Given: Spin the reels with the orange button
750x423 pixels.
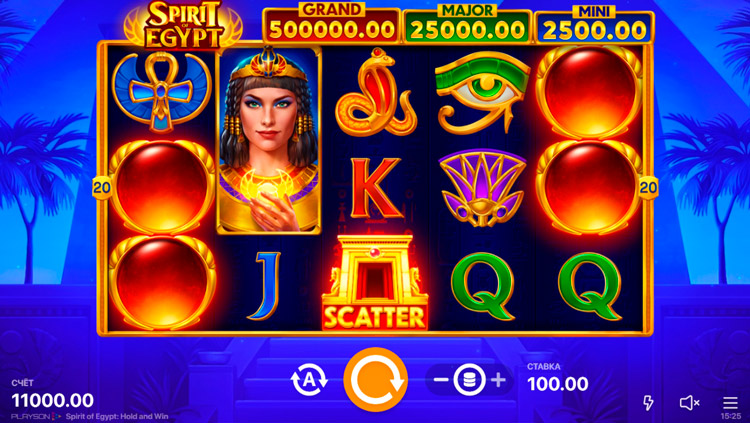Looking at the screenshot, I should pyautogui.click(x=375, y=379).
